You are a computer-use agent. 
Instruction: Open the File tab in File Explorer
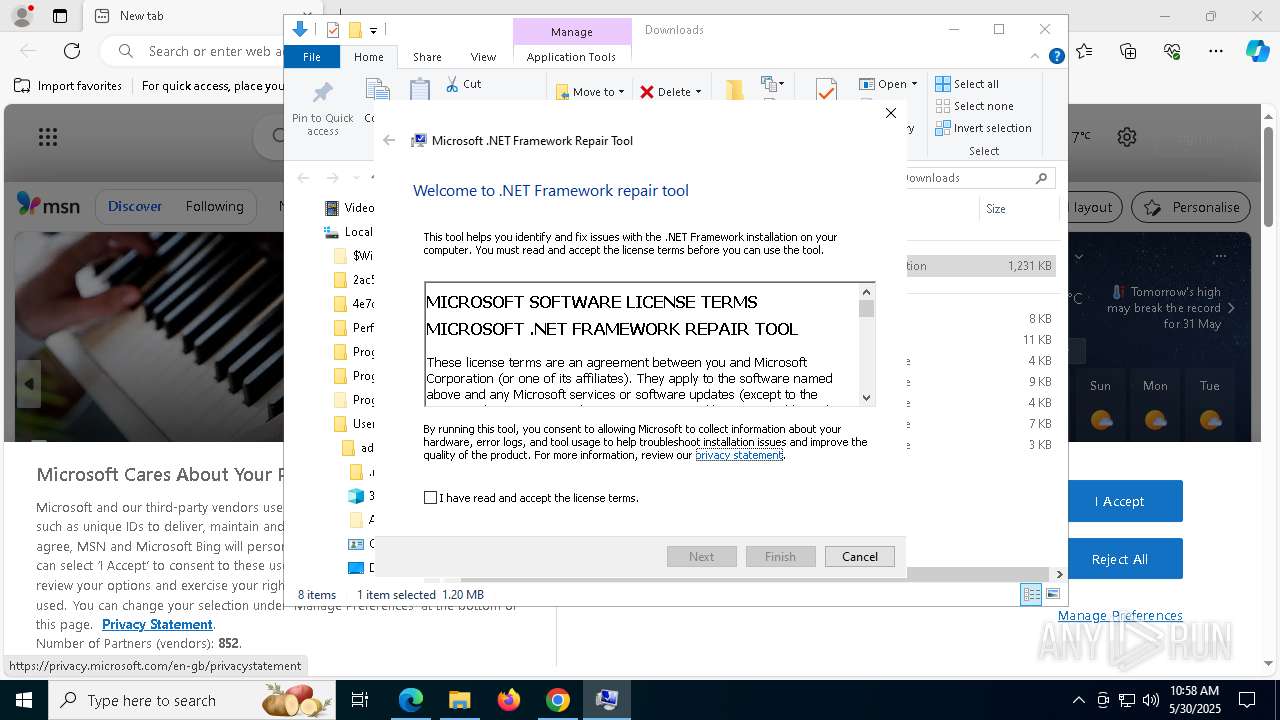tap(312, 57)
